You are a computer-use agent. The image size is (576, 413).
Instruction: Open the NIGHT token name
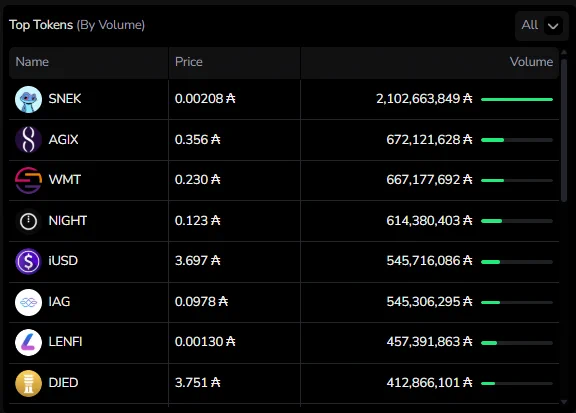pos(68,220)
